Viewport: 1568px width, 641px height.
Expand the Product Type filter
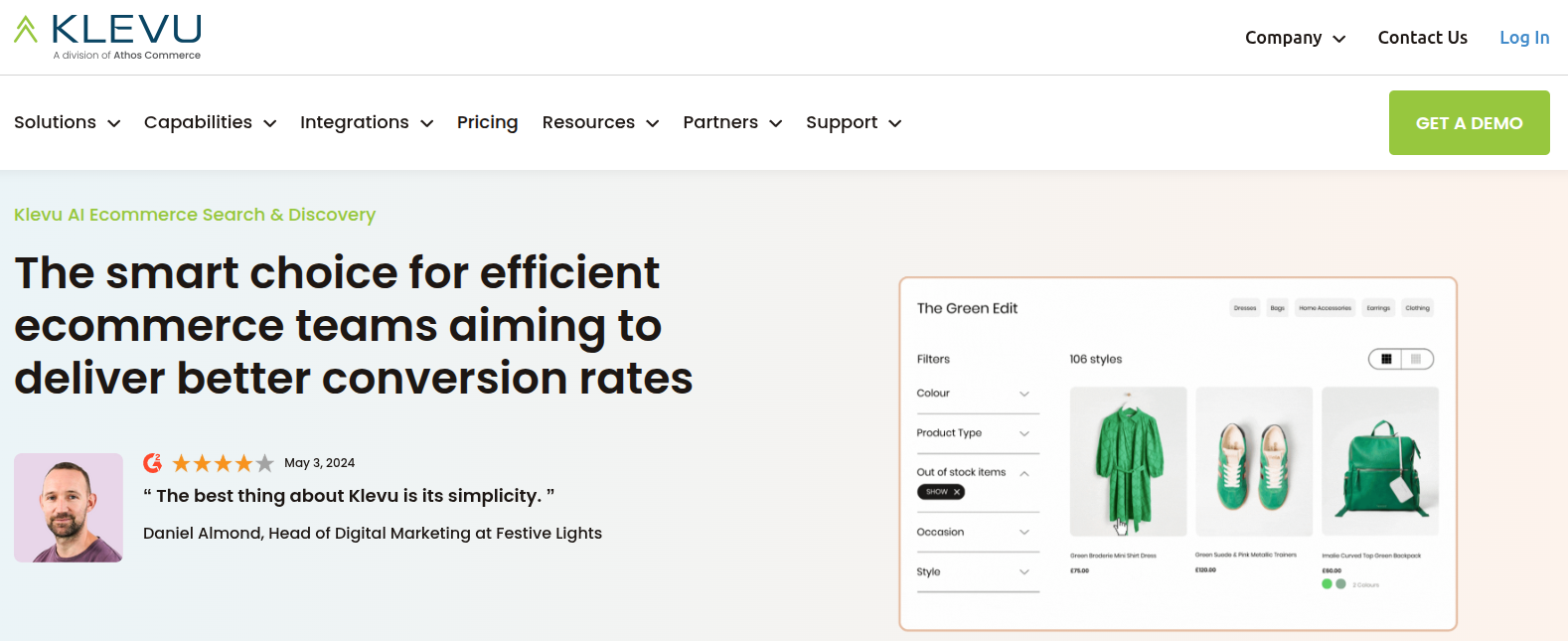pos(978,433)
